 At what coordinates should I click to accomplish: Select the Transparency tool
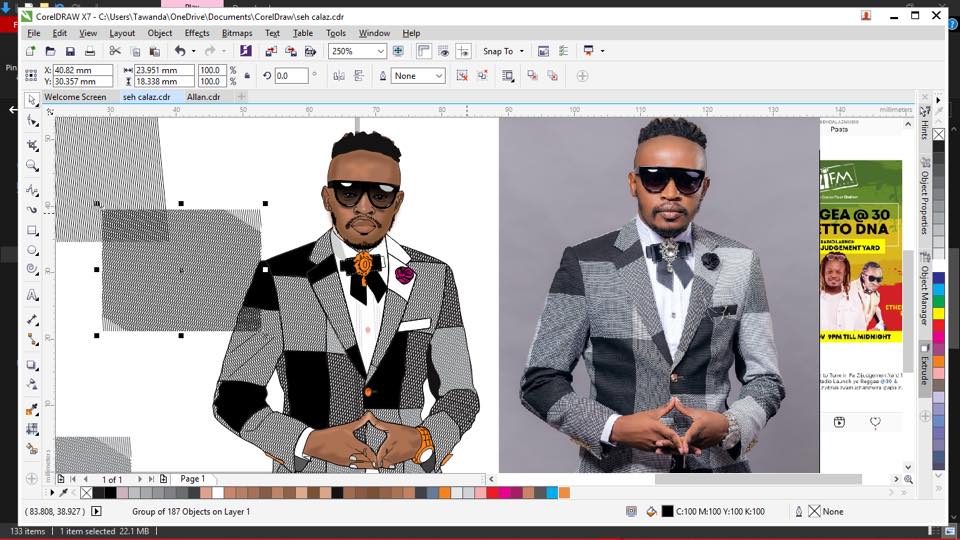(x=32, y=384)
